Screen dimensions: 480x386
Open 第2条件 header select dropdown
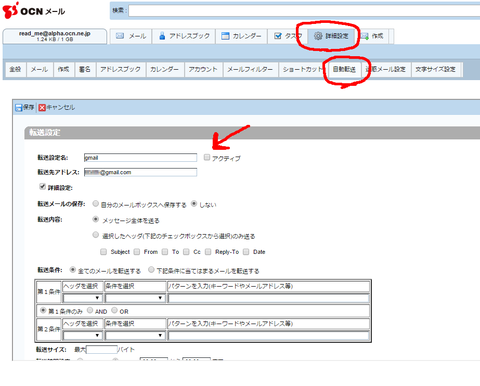82,335
